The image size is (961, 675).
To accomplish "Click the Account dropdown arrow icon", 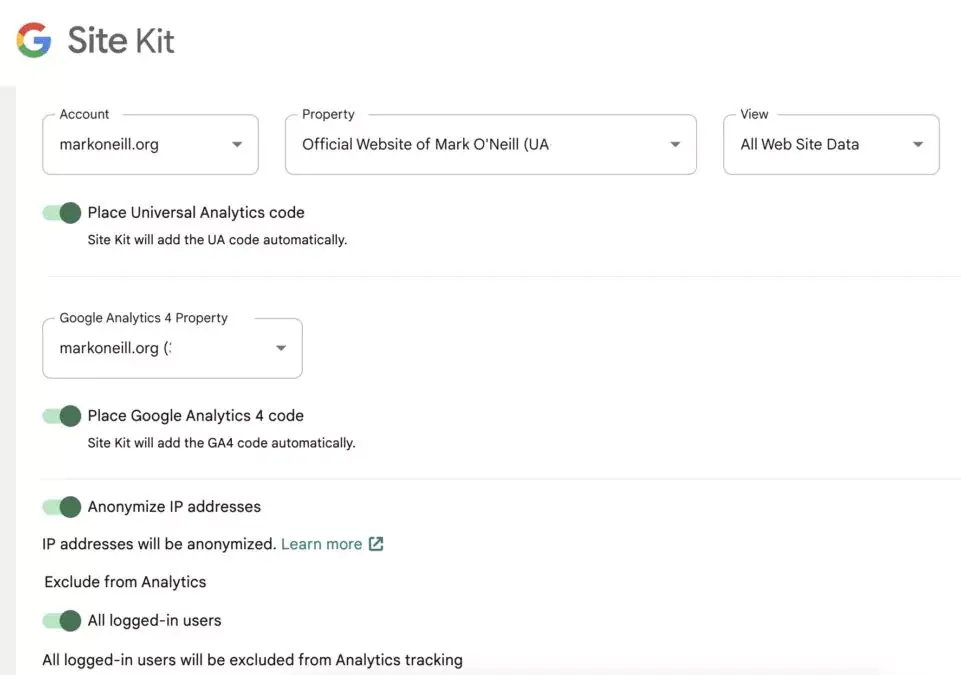I will pos(237,144).
